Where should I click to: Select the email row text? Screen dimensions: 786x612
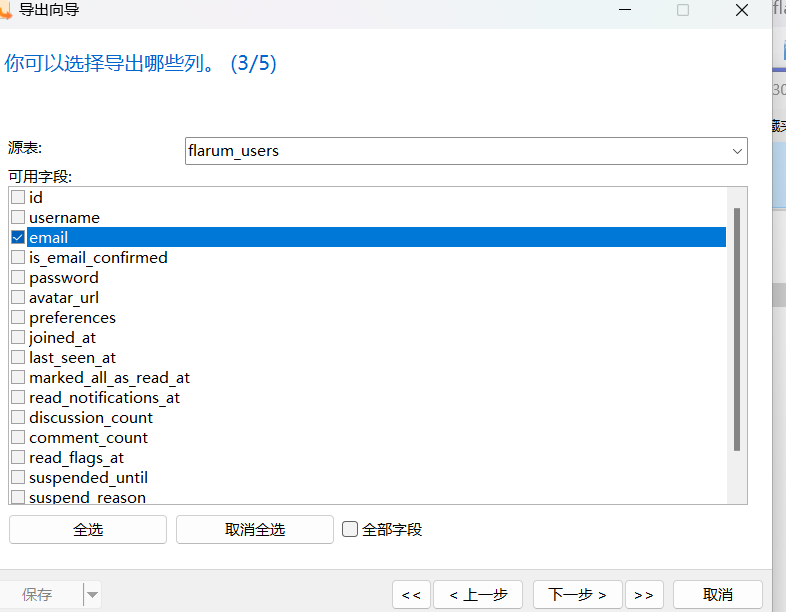(x=49, y=238)
